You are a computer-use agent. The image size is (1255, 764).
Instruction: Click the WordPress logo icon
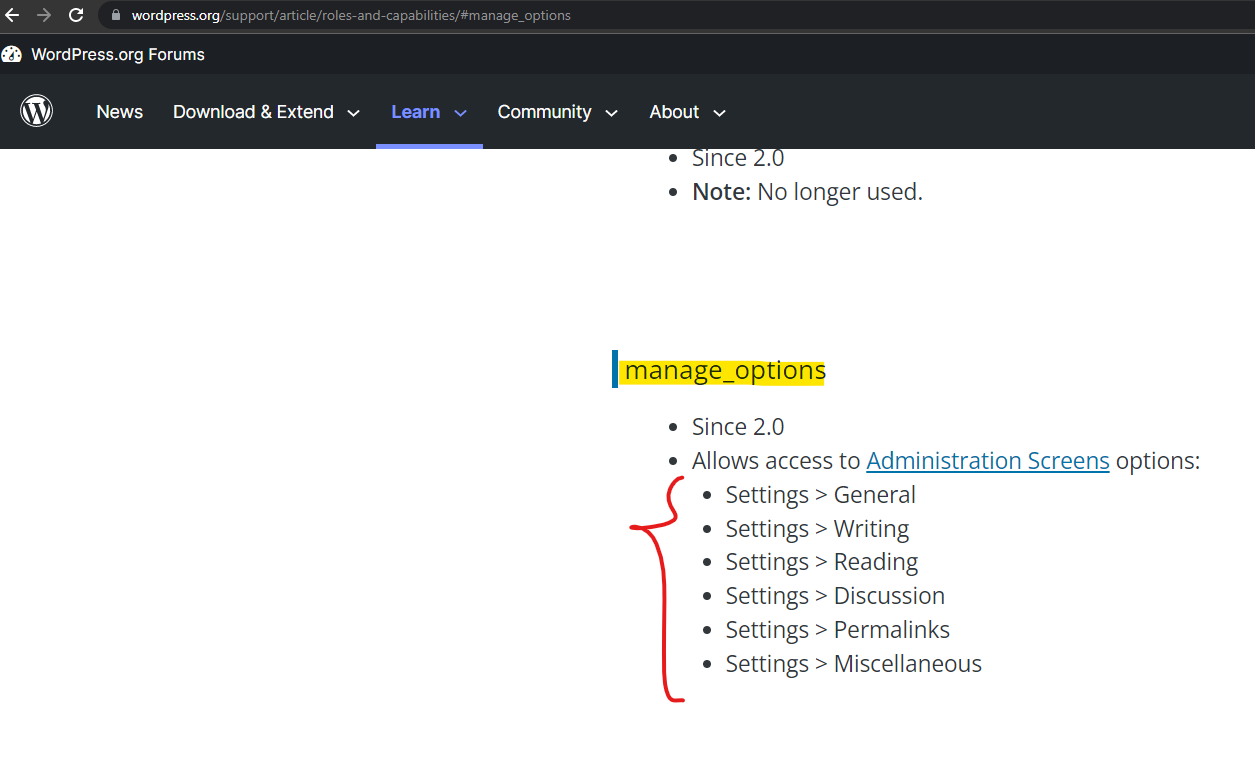37,111
